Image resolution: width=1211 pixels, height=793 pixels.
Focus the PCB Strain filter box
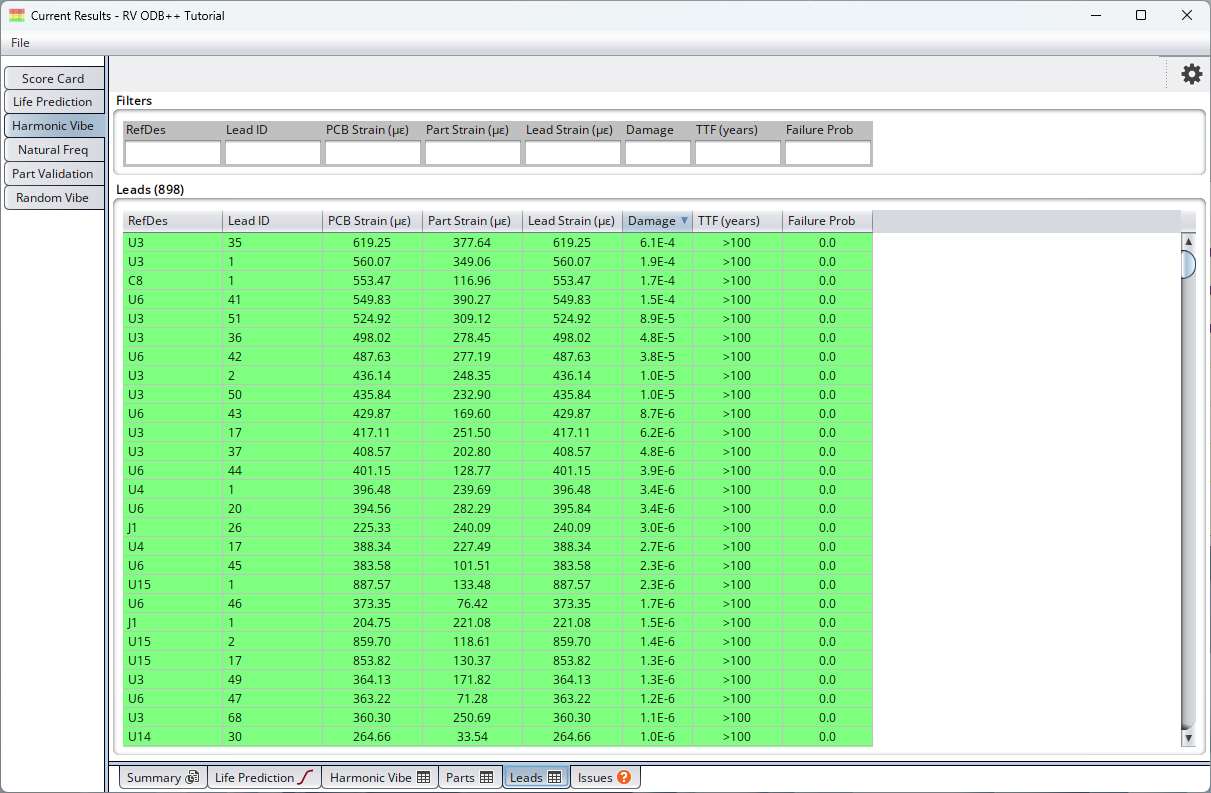pyautogui.click(x=372, y=153)
